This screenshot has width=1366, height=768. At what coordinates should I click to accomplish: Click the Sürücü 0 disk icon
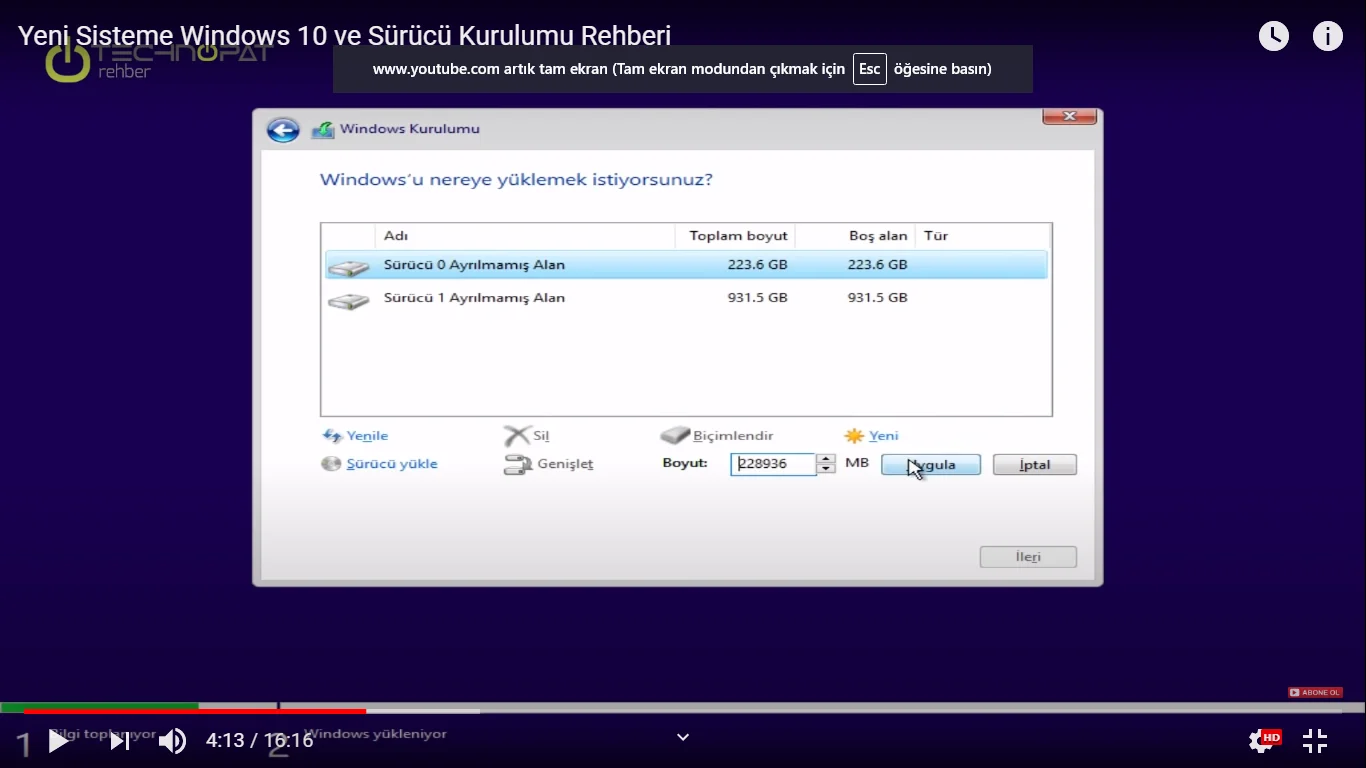tap(348, 267)
